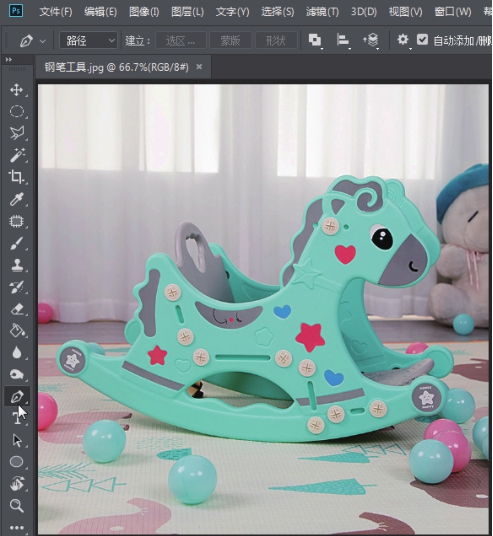Screen dimensions: 493x536
Task: Open the 图层(L) menu
Action: [187, 12]
